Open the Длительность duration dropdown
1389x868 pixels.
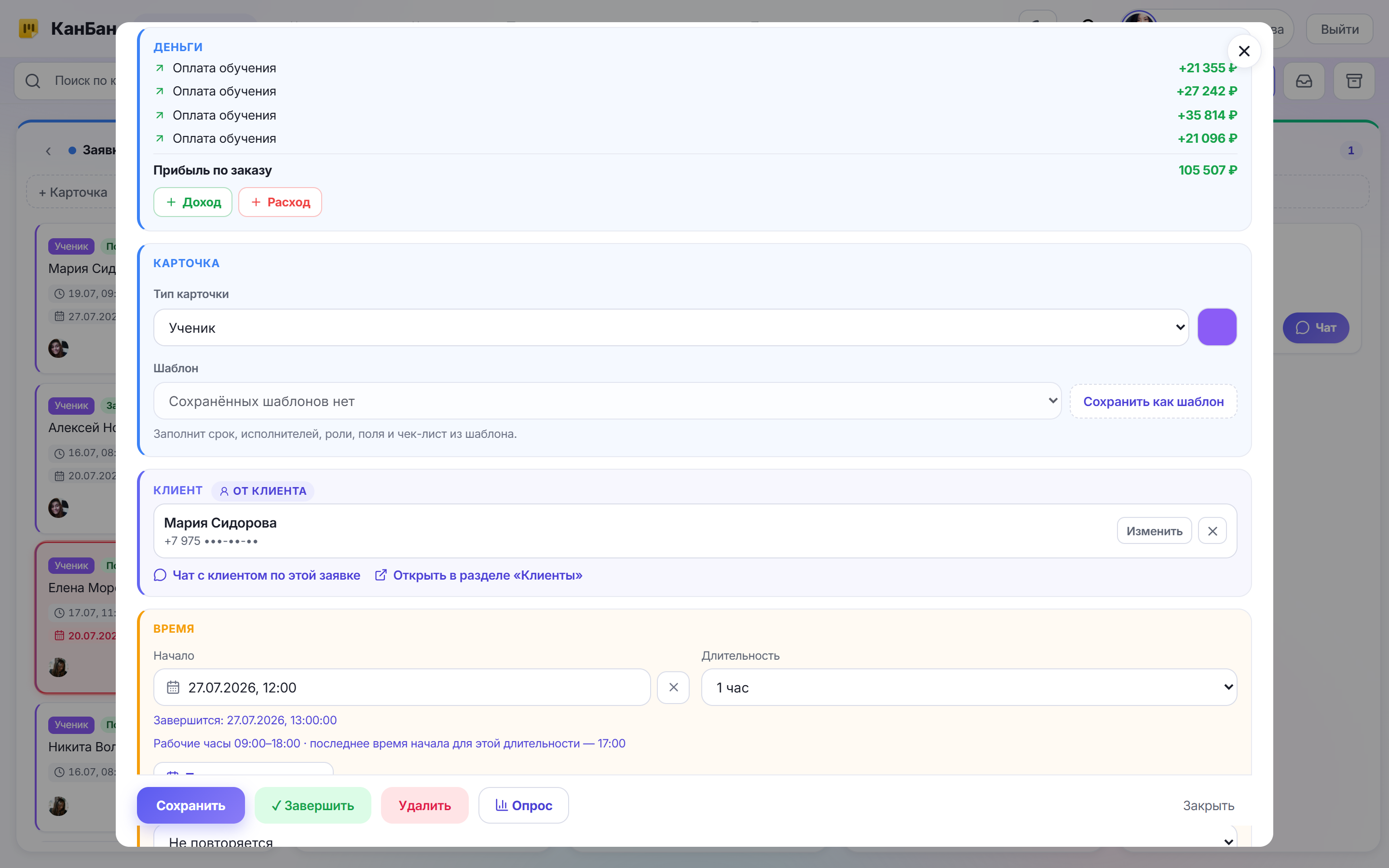tap(969, 687)
